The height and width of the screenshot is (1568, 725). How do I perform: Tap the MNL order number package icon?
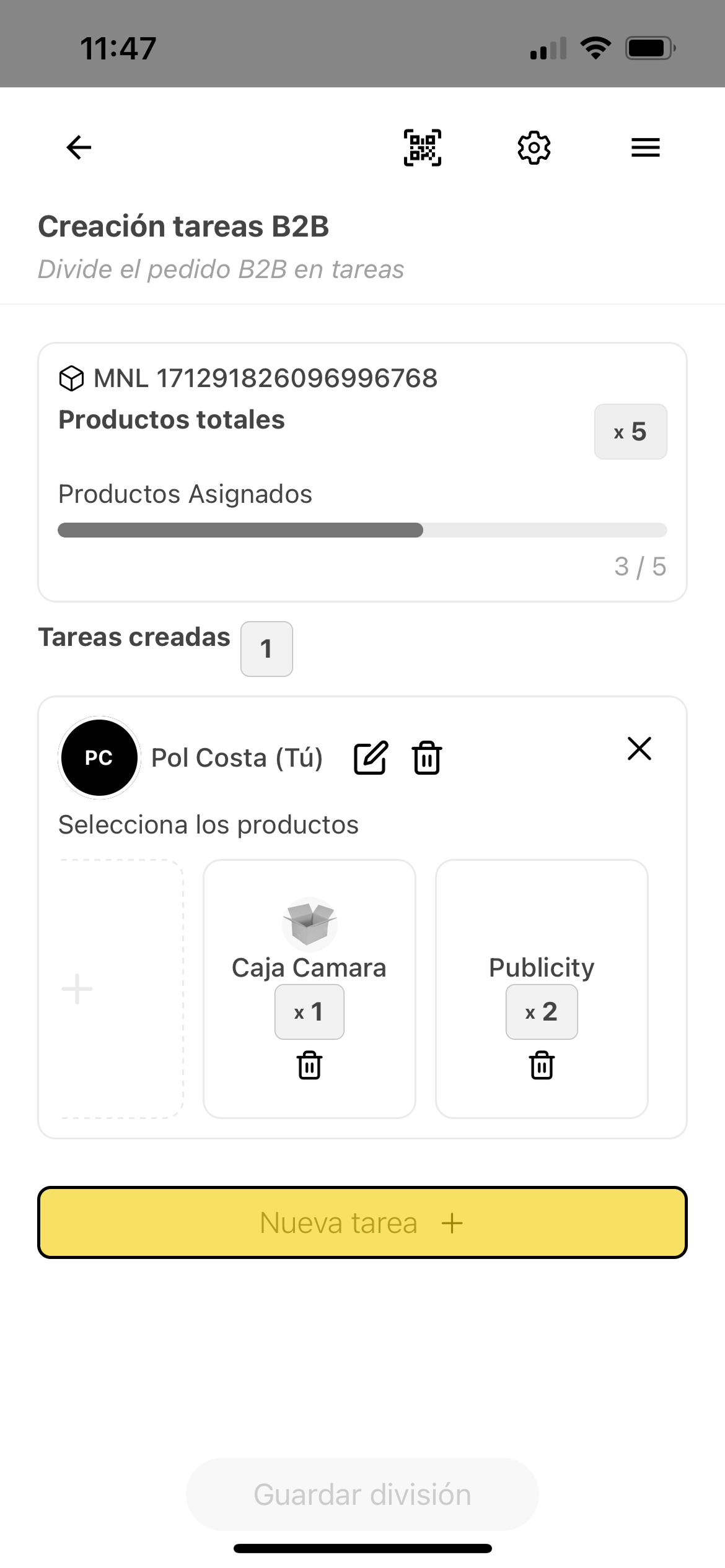[x=71, y=378]
